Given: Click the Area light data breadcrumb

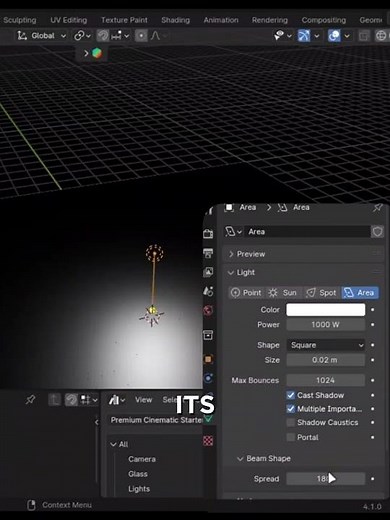Looking at the screenshot, I should (294, 207).
